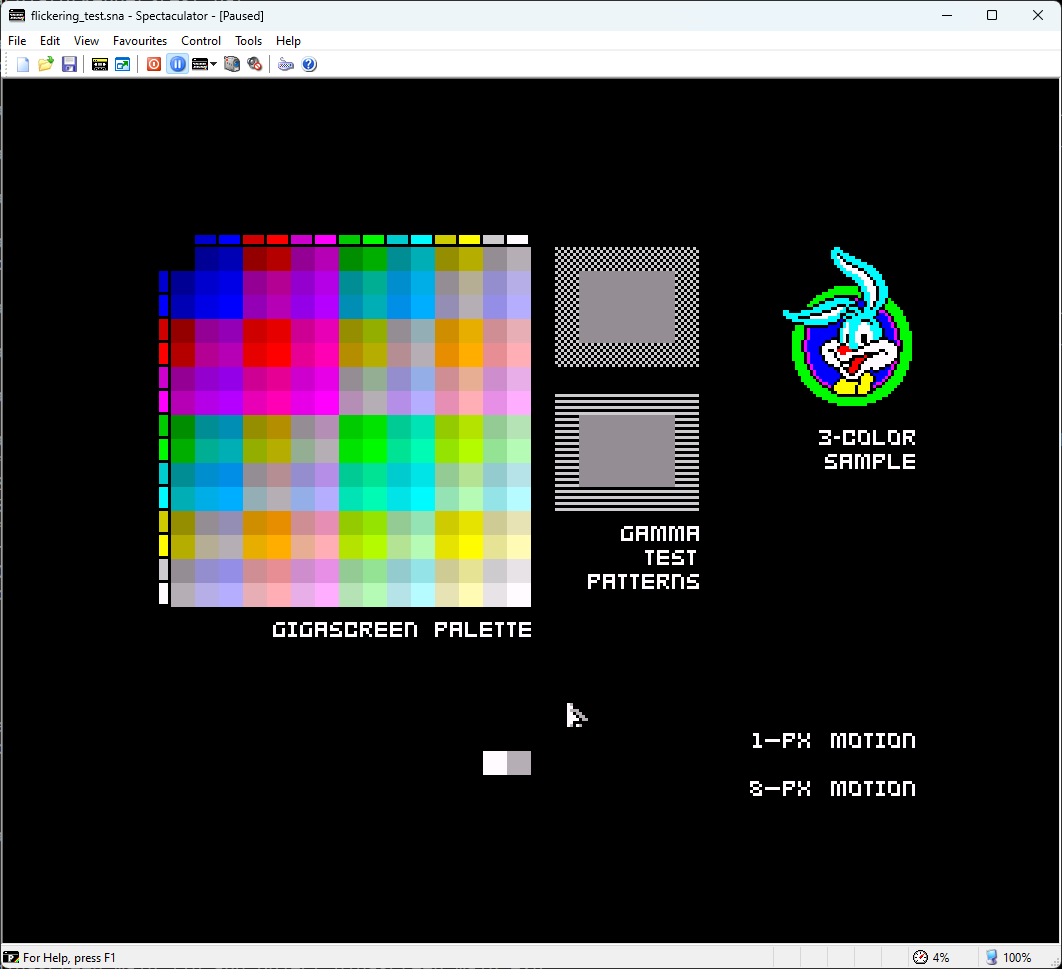Click the bright cyan swatch in left header column

[163, 498]
